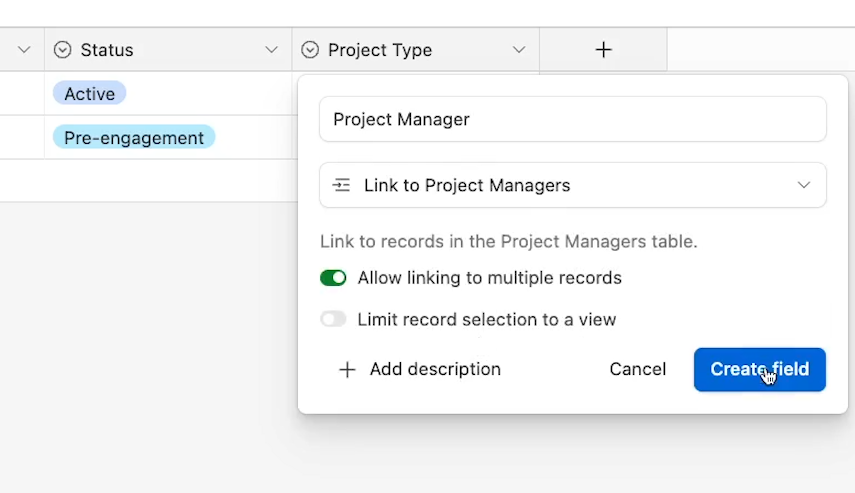Image resolution: width=855 pixels, height=493 pixels.
Task: Disable Allow linking to multiple records
Action: [333, 278]
